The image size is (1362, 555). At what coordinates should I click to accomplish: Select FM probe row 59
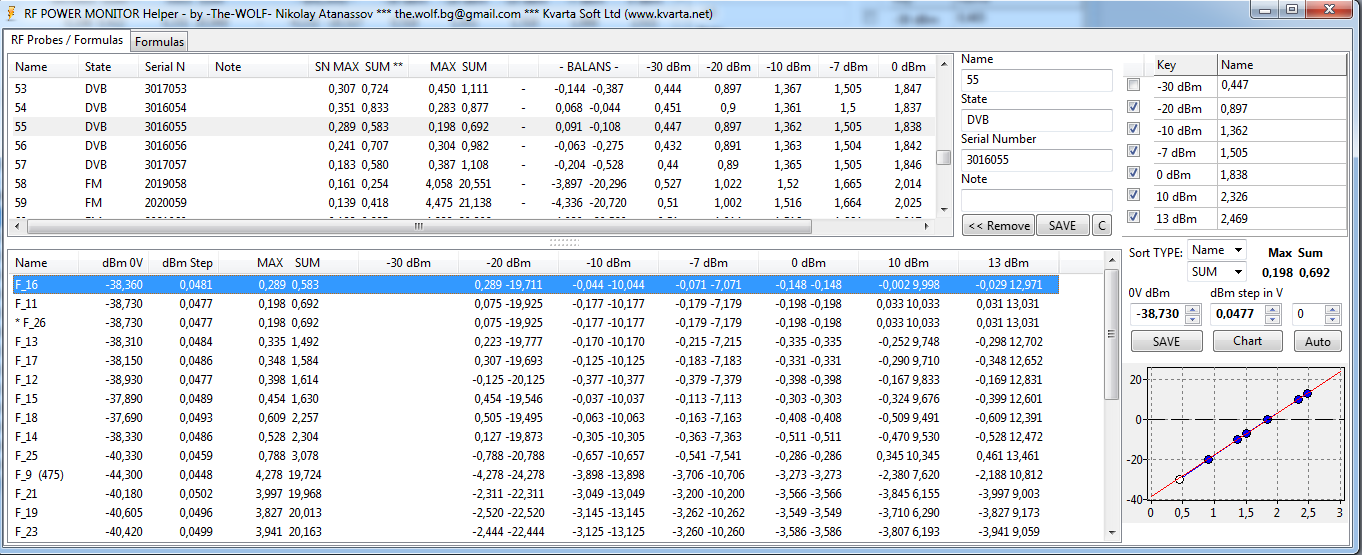tap(473, 203)
